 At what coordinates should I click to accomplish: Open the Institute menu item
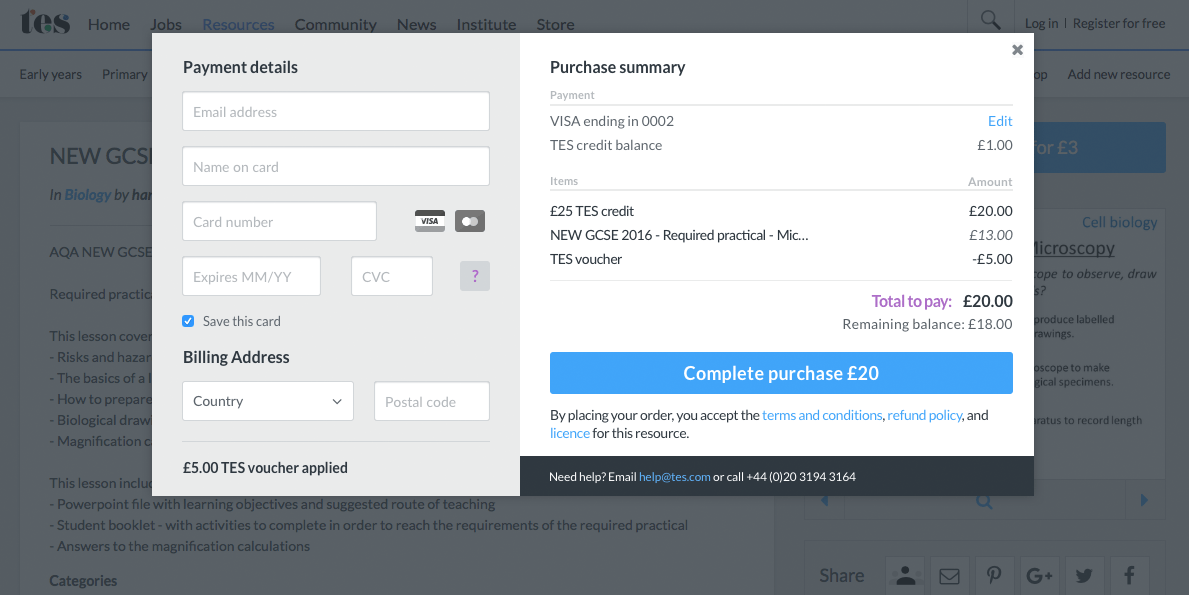[x=486, y=24]
